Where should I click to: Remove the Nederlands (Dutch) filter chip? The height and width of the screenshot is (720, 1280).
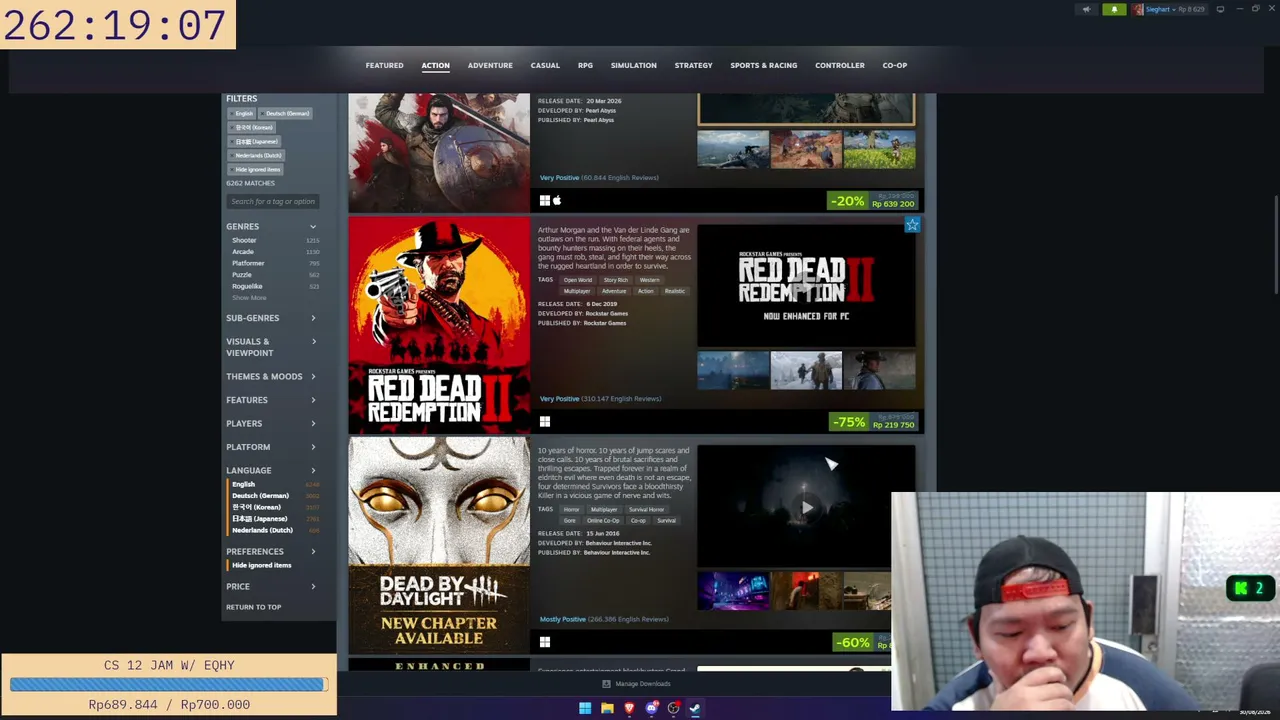click(x=257, y=156)
